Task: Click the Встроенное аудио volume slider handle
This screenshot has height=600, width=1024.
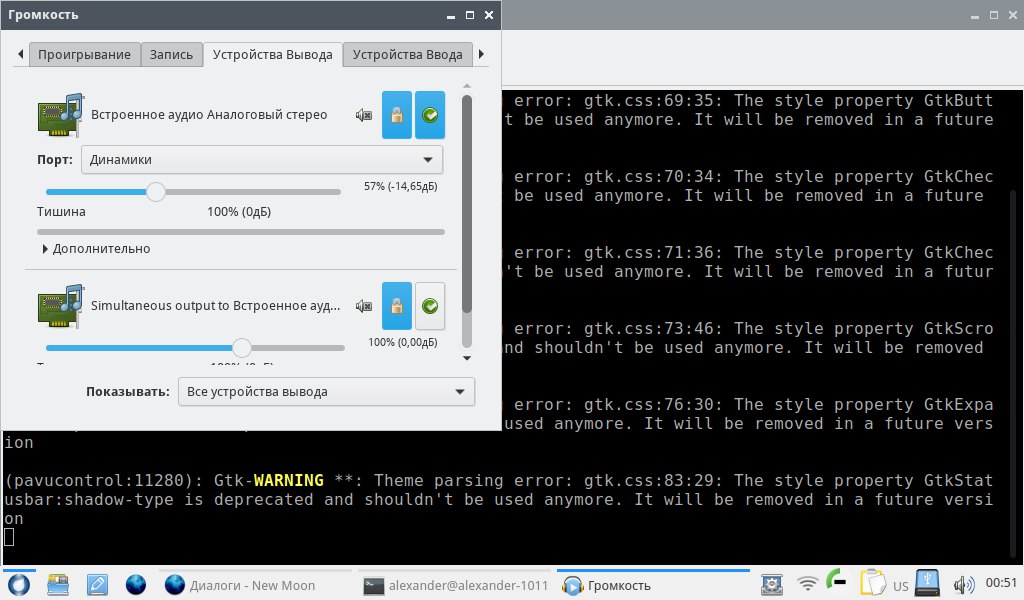Action: tap(155, 192)
